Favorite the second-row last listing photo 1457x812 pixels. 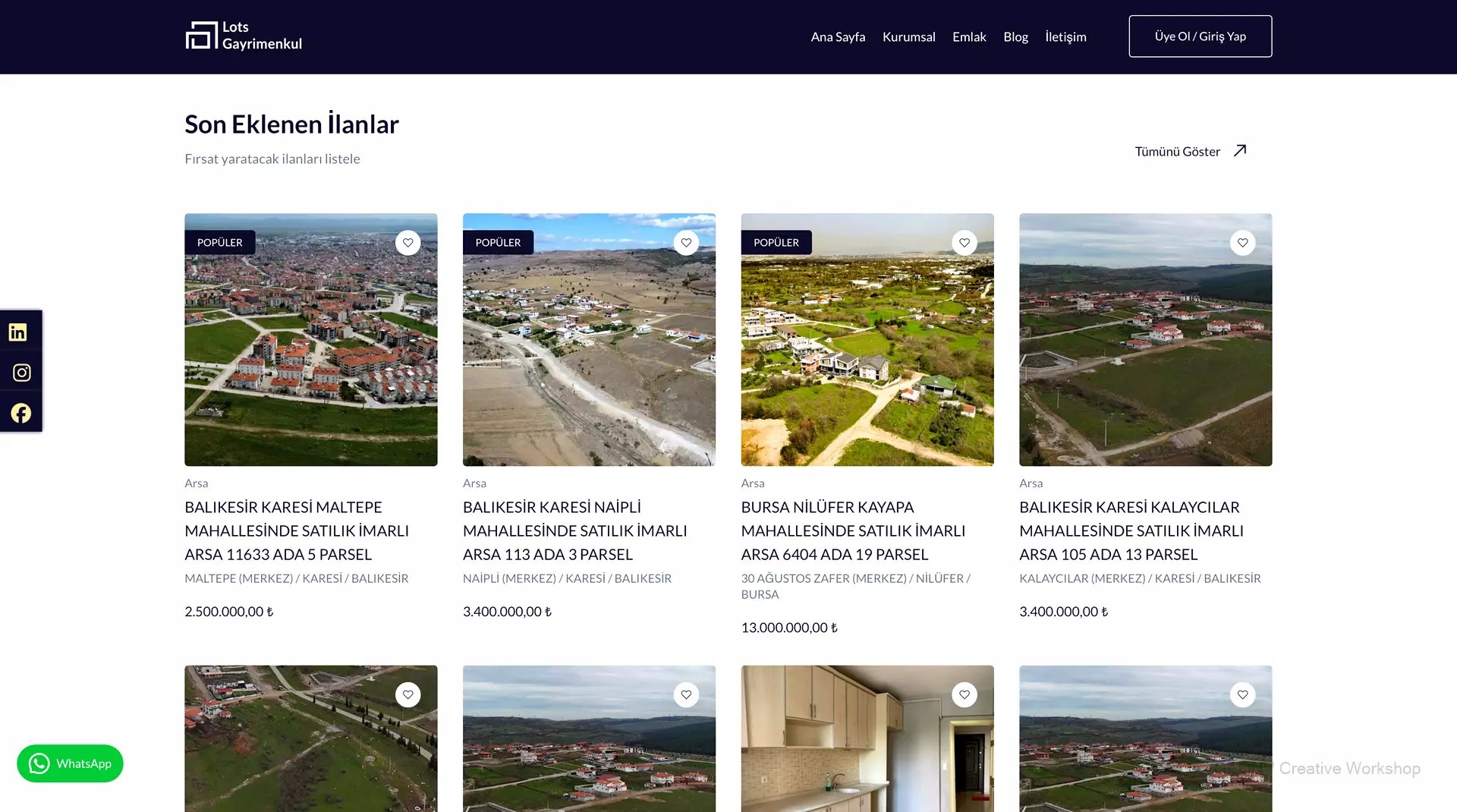pos(1243,694)
